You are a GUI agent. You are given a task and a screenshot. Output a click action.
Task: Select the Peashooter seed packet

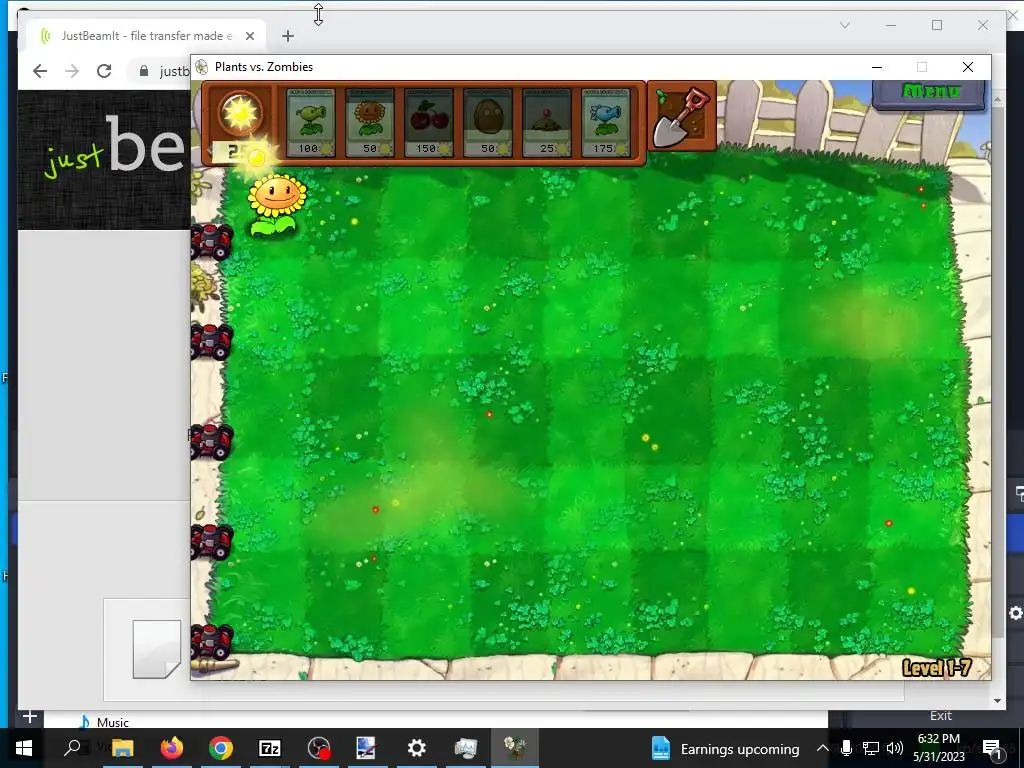[310, 123]
